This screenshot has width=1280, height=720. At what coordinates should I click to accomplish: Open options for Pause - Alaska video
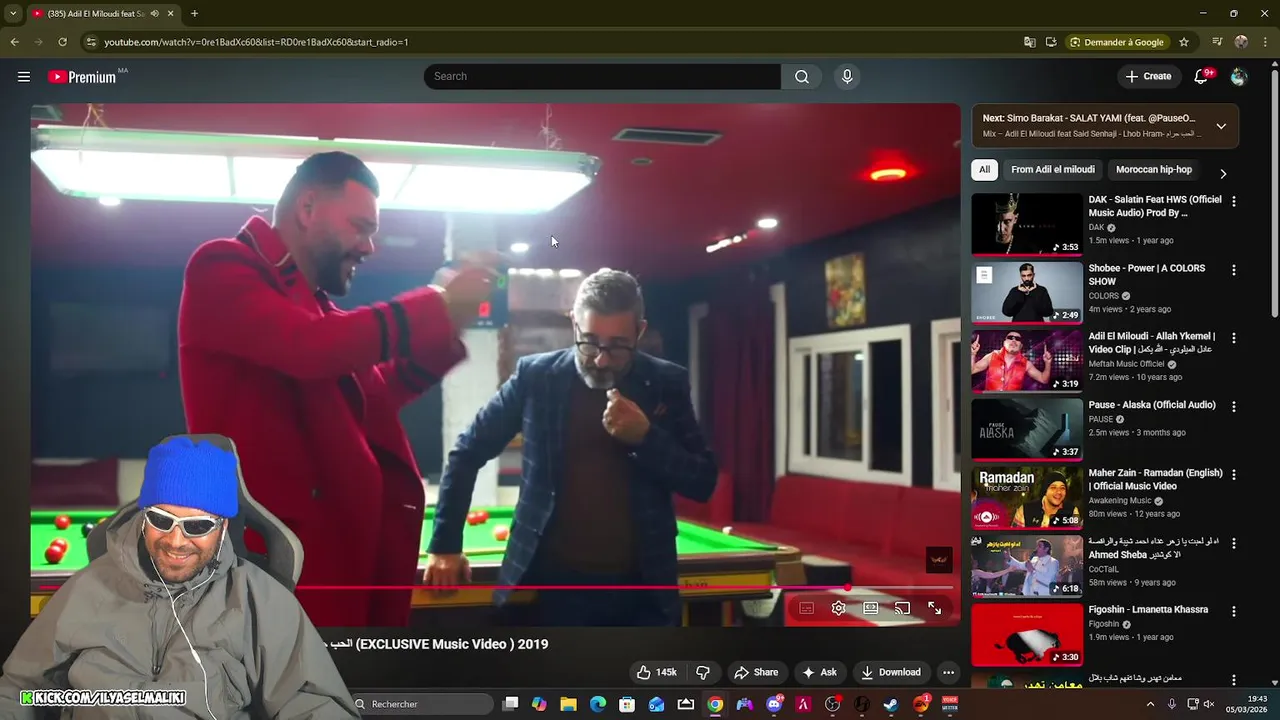1233,406
